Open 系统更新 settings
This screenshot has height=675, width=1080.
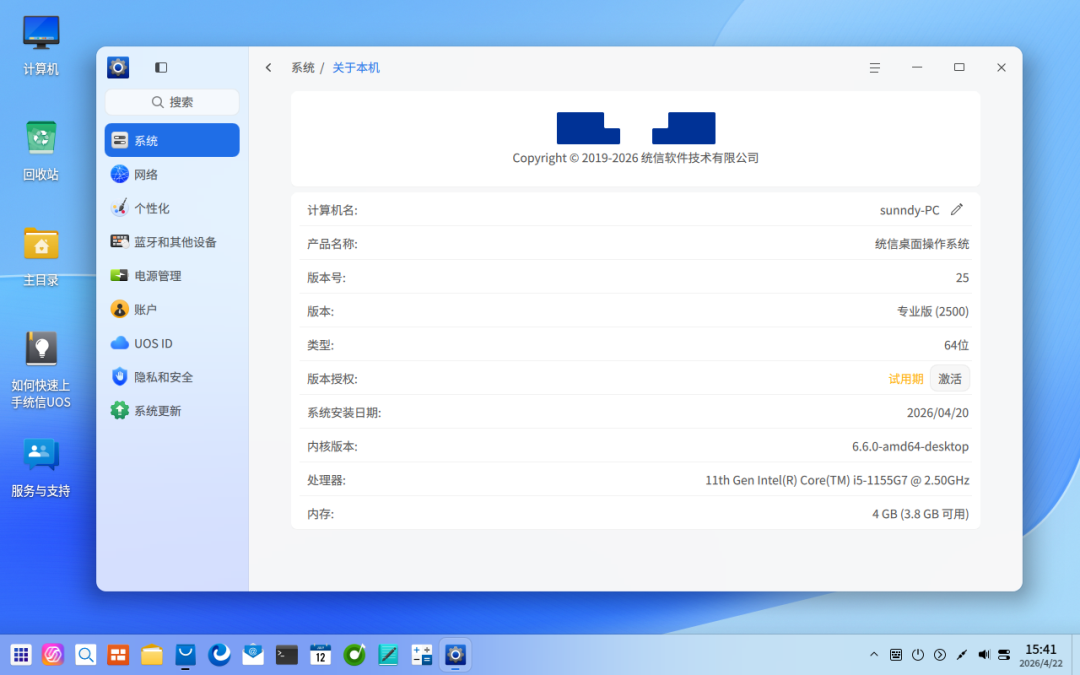pyautogui.click(x=172, y=411)
